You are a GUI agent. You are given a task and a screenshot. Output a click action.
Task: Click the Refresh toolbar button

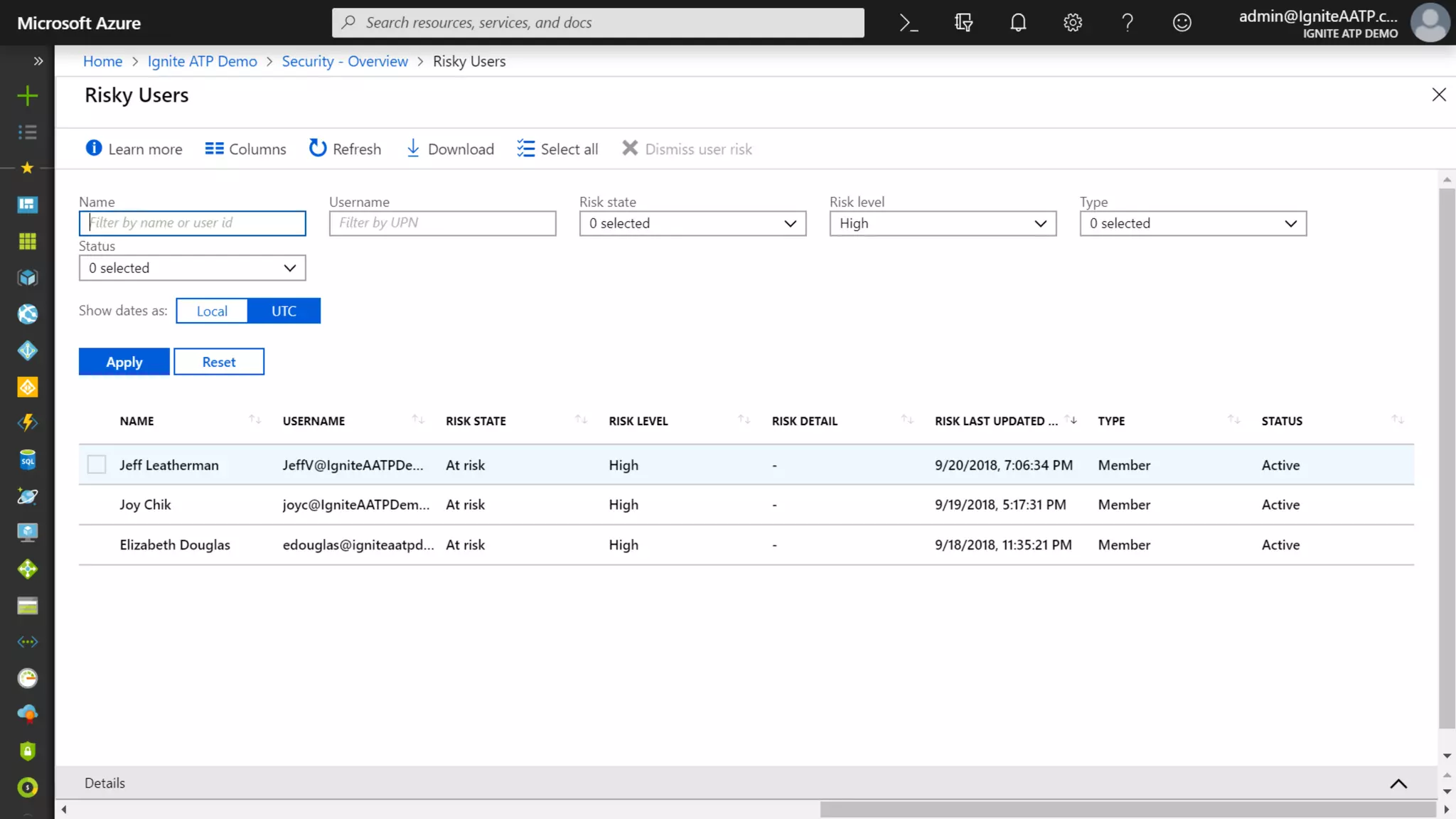[x=346, y=149]
